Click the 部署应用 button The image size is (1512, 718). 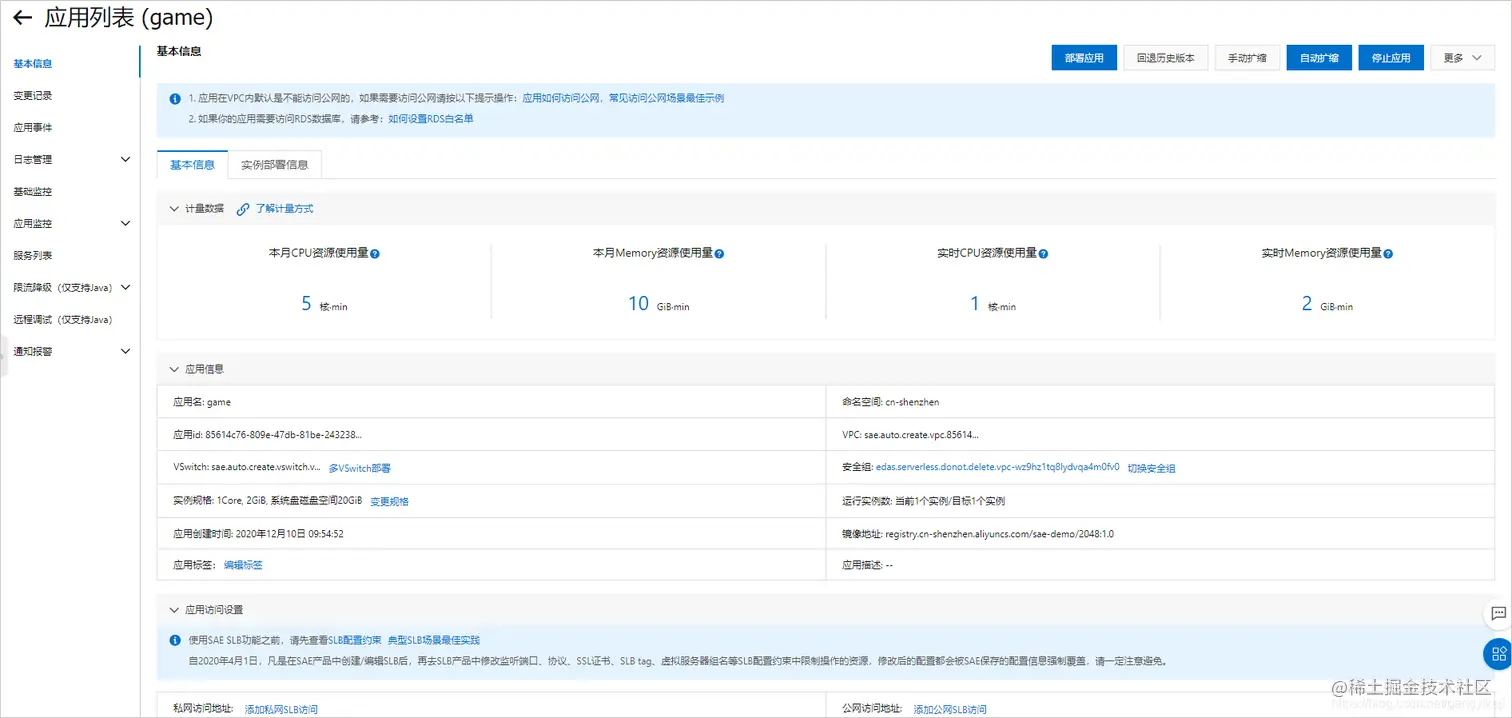(x=1084, y=57)
